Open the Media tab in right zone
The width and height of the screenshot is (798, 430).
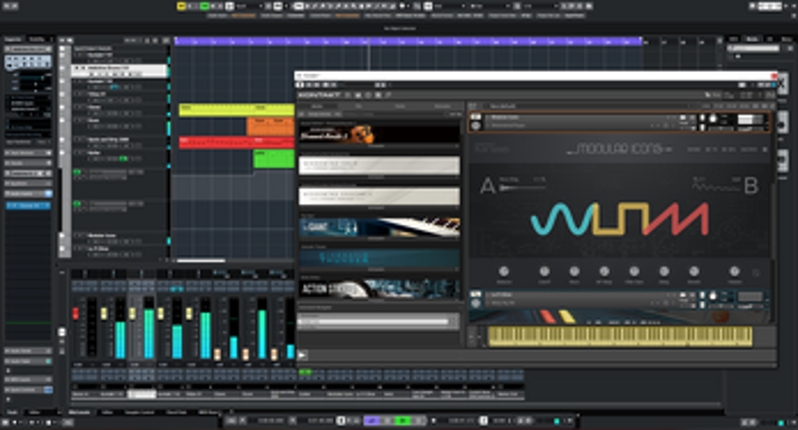click(752, 39)
